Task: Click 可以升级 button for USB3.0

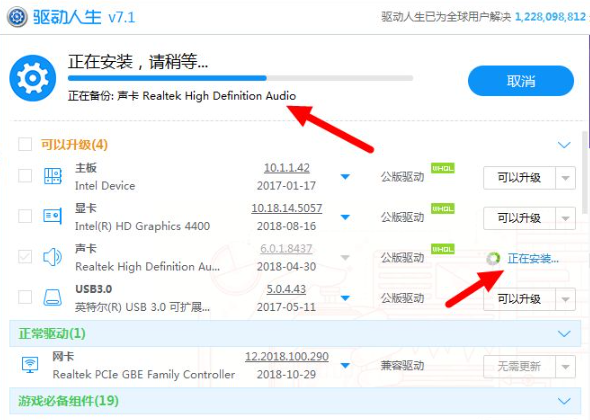Action: point(519,299)
